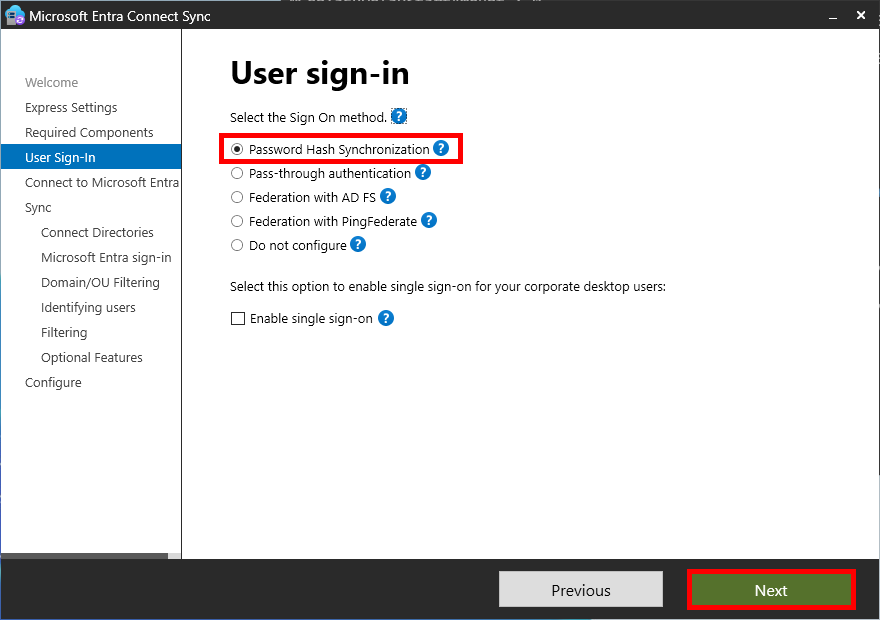Click the Microsoft Entra Connect Sync app icon
This screenshot has width=880, height=620.
click(14, 15)
